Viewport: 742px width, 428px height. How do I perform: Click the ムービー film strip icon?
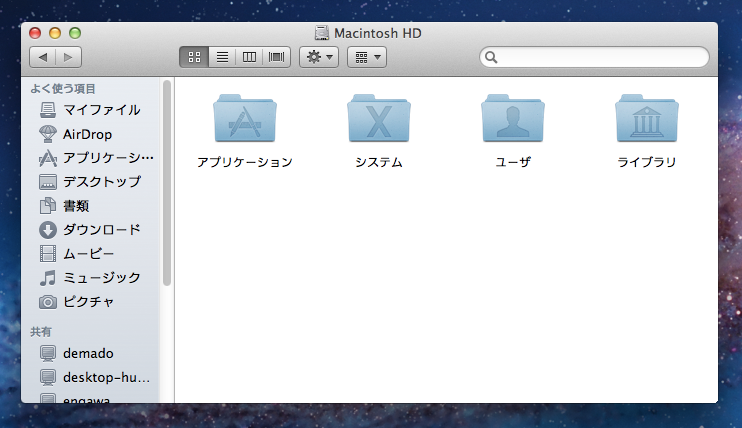[48, 254]
